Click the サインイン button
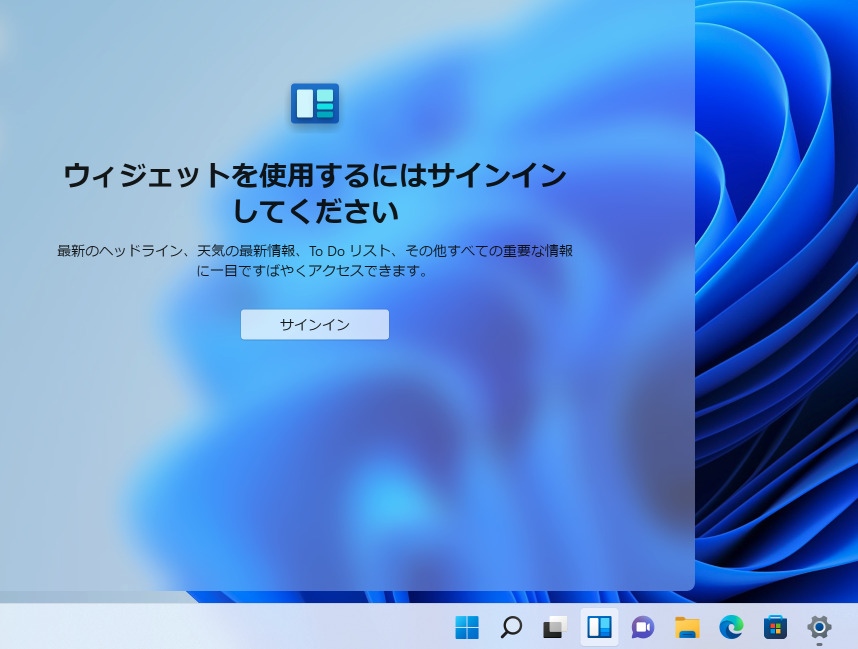 [x=314, y=325]
